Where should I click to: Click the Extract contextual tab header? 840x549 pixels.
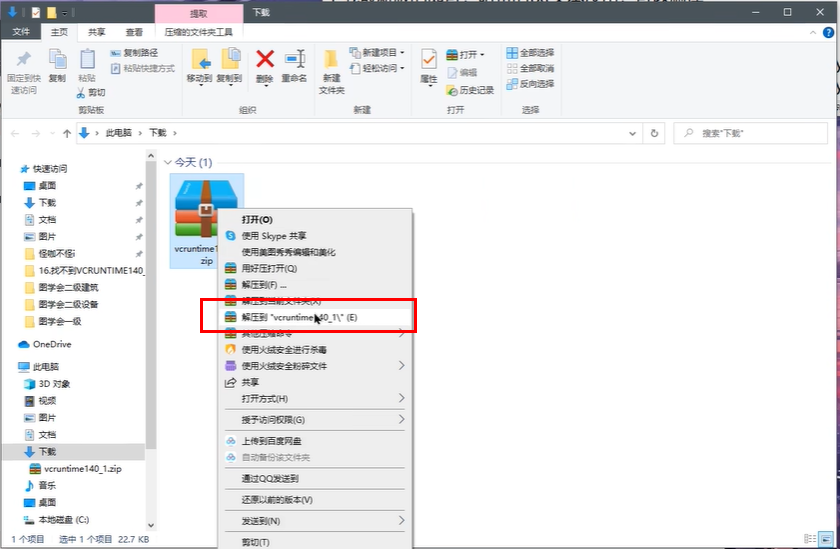199,13
